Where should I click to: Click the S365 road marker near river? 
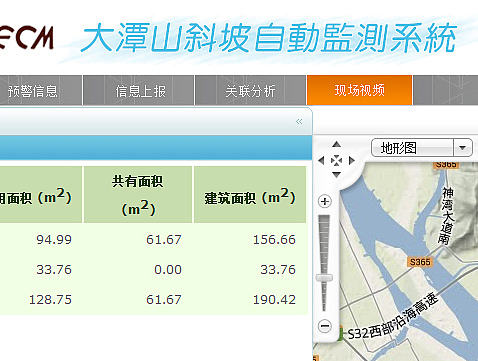click(419, 262)
